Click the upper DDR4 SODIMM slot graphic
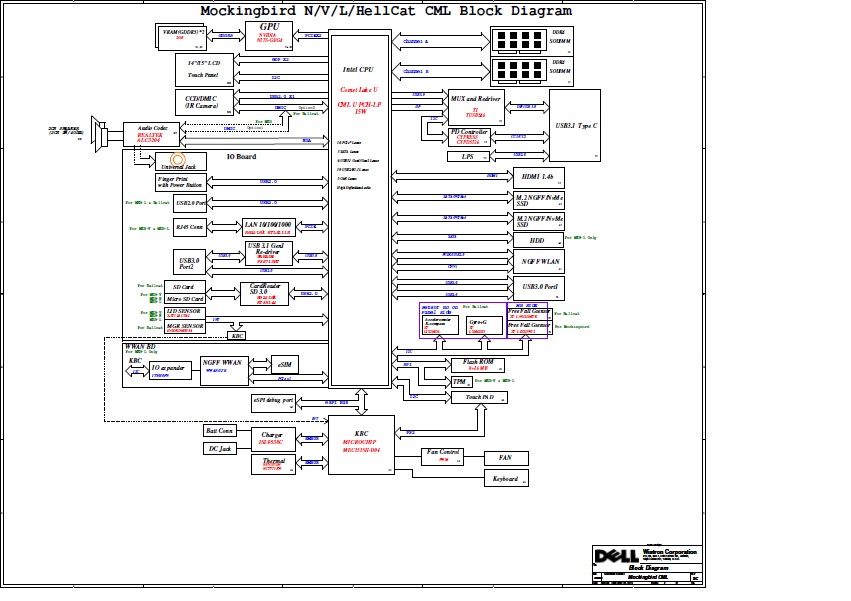 [x=518, y=40]
